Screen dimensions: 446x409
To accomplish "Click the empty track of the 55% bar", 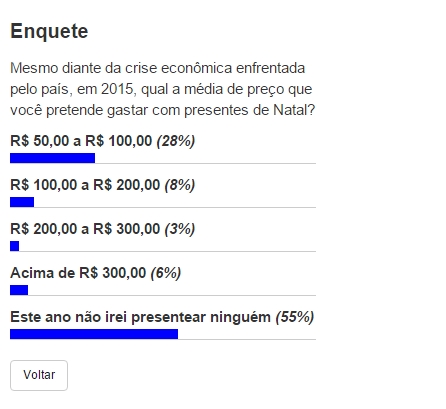I will 247,334.
